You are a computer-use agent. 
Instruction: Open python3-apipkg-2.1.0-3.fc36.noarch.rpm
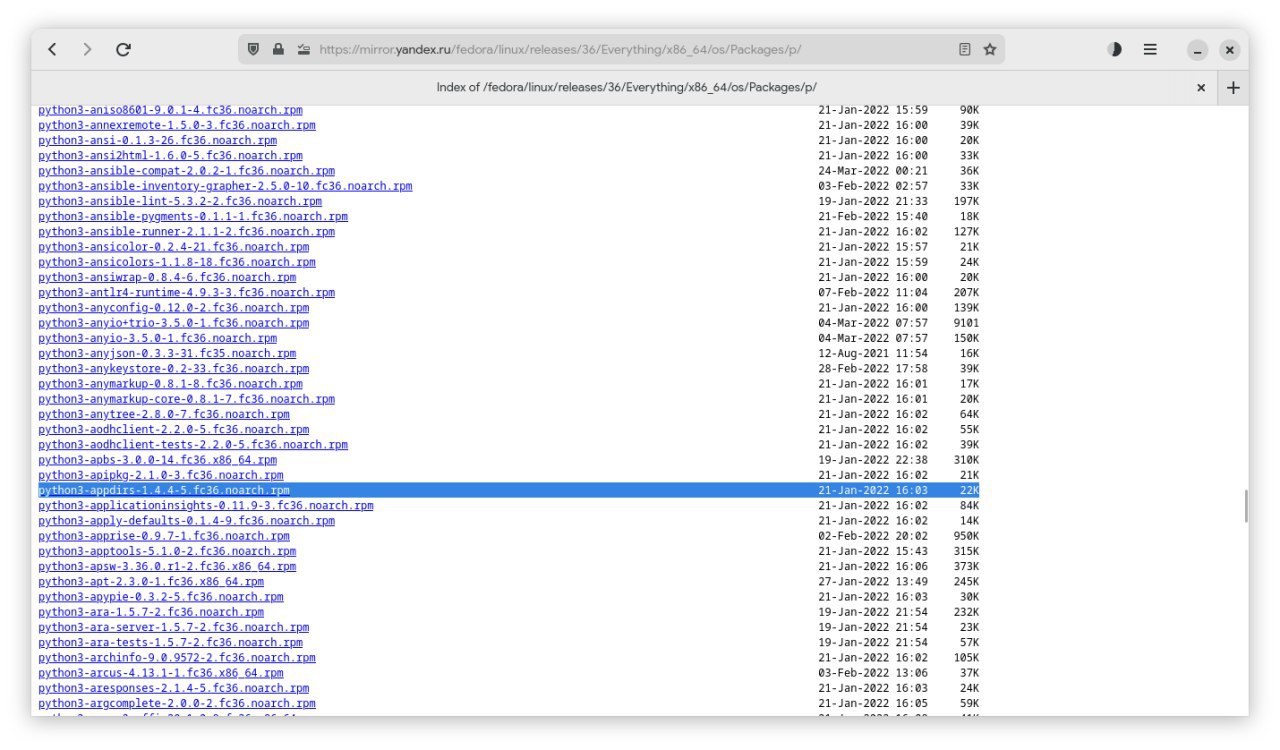click(x=160, y=475)
